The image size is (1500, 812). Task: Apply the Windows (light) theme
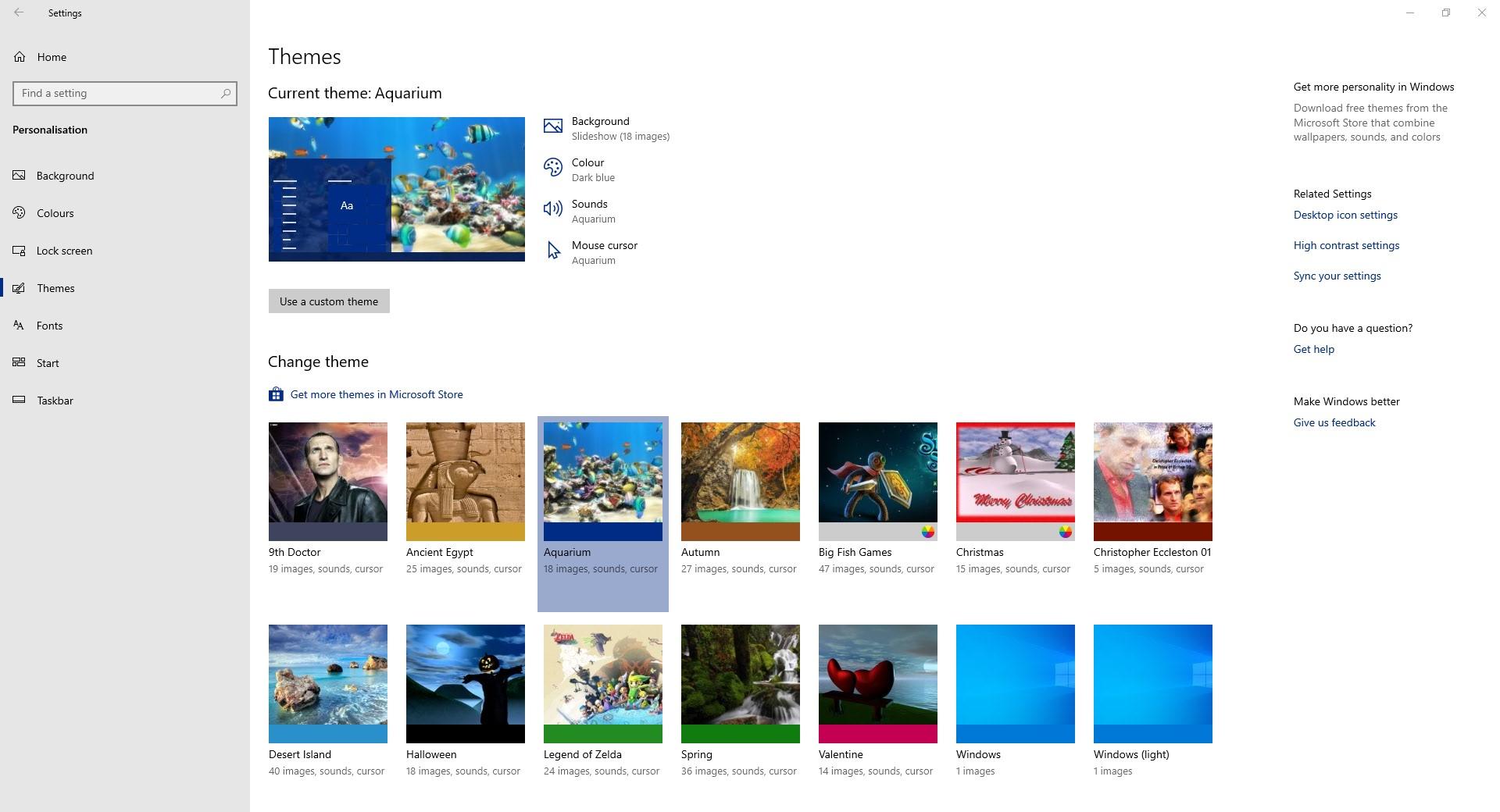click(x=1153, y=700)
